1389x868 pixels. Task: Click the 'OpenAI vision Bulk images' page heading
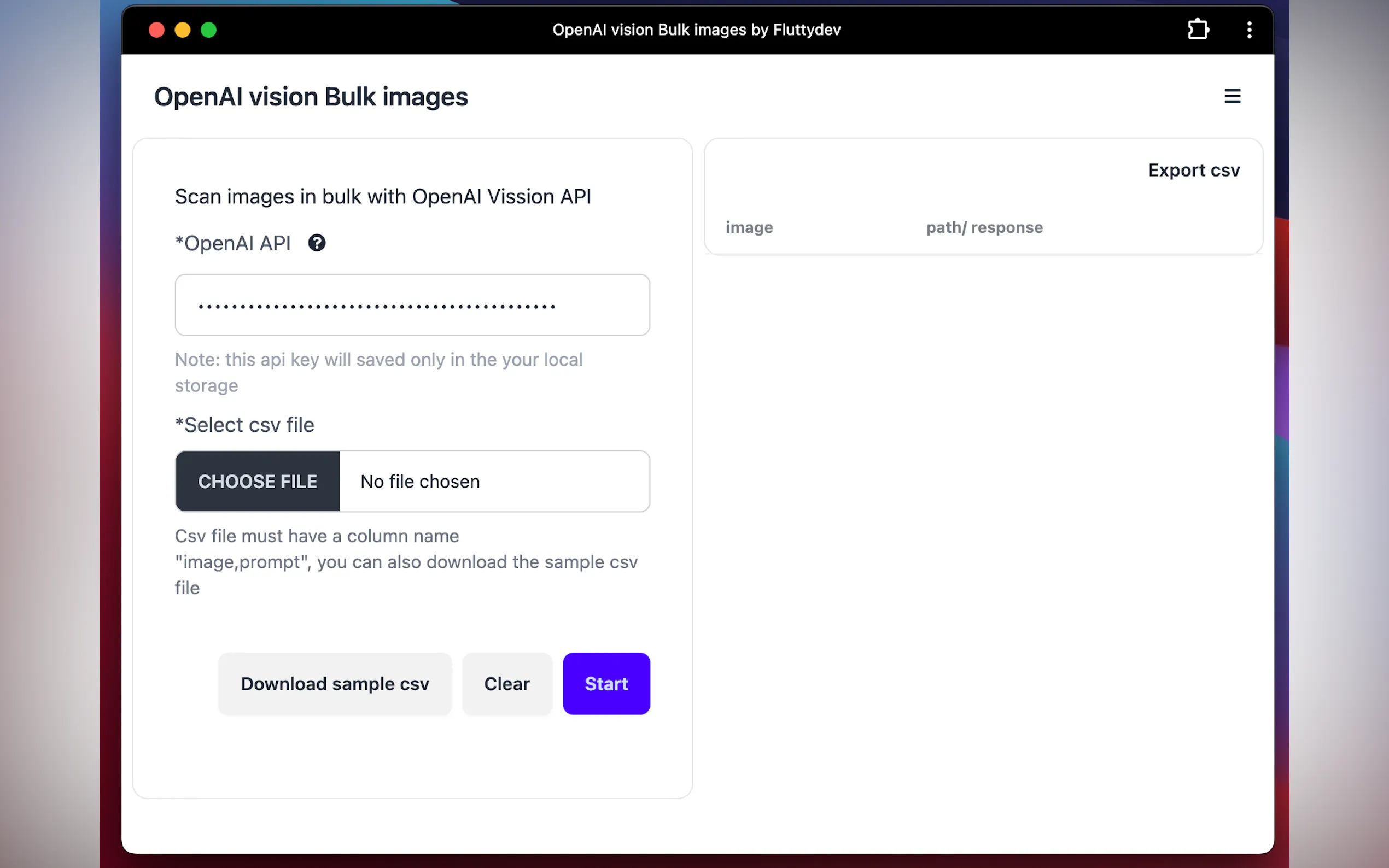pyautogui.click(x=311, y=96)
